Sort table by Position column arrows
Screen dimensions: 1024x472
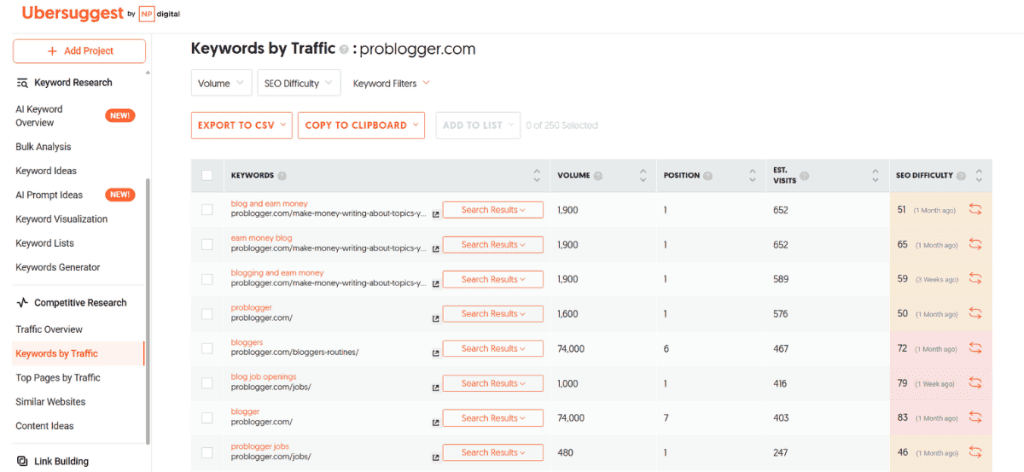pyautogui.click(x=753, y=176)
